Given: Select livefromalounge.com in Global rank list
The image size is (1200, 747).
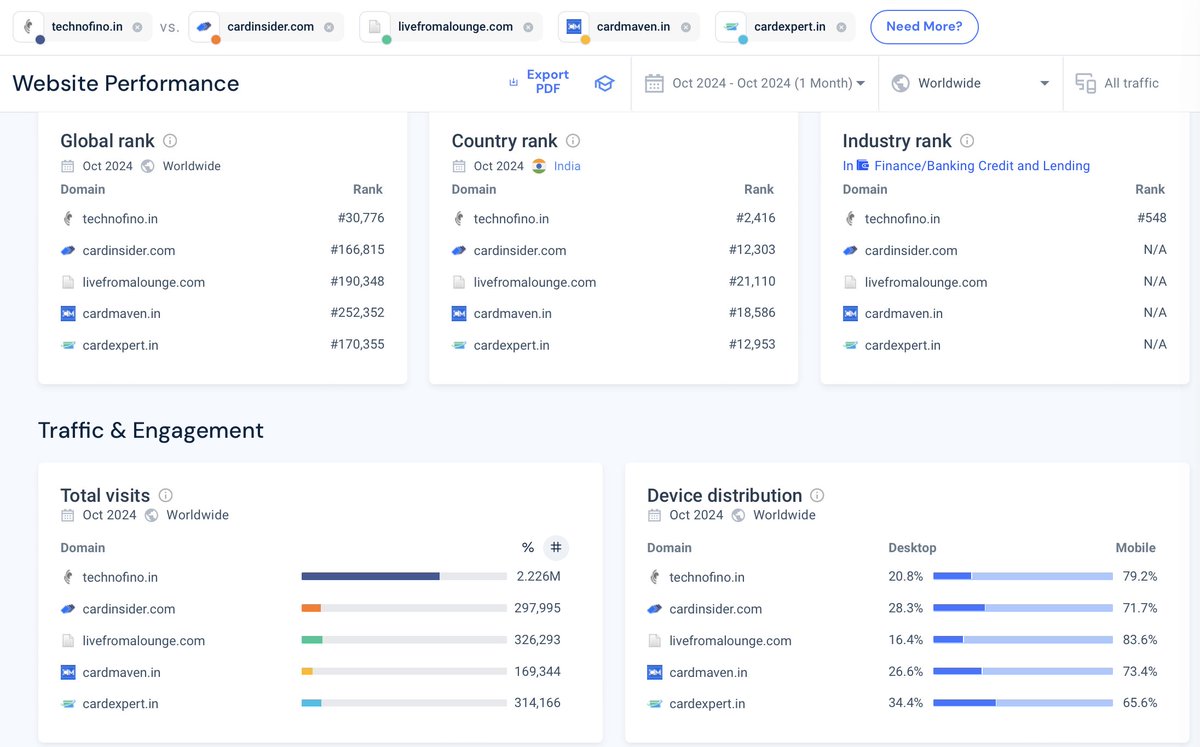Looking at the screenshot, I should [144, 282].
